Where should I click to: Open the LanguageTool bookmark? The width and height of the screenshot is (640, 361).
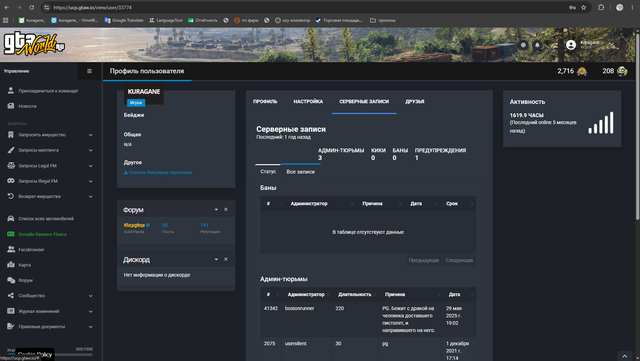166,20
